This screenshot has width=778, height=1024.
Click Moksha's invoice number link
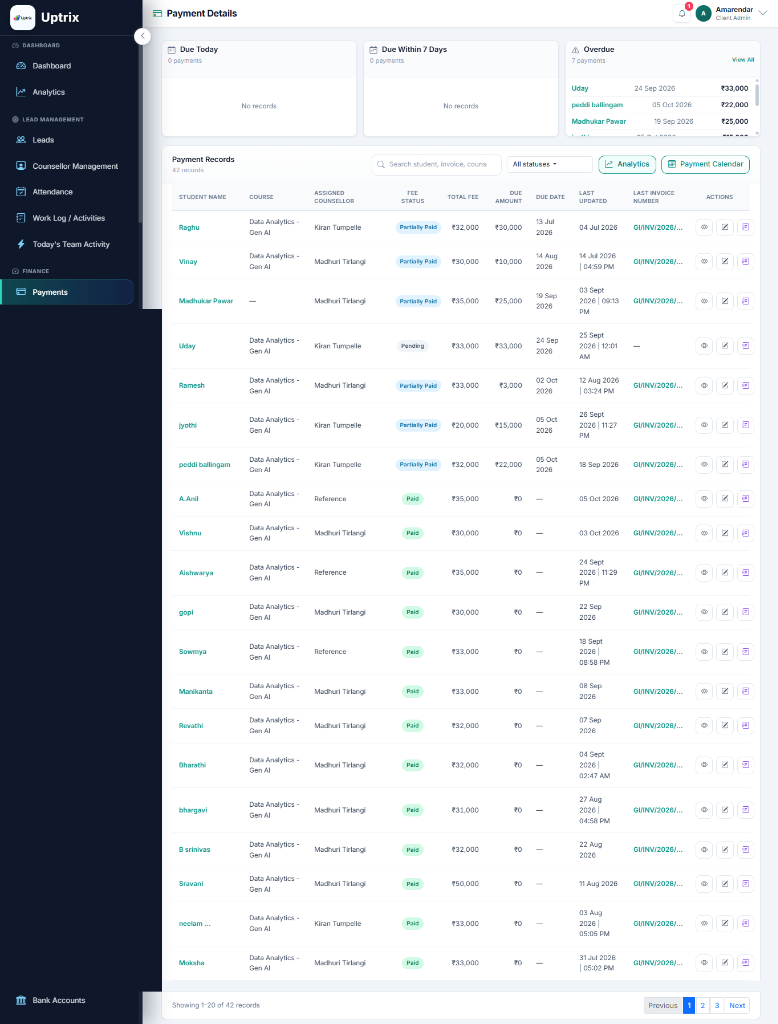[x=658, y=963]
